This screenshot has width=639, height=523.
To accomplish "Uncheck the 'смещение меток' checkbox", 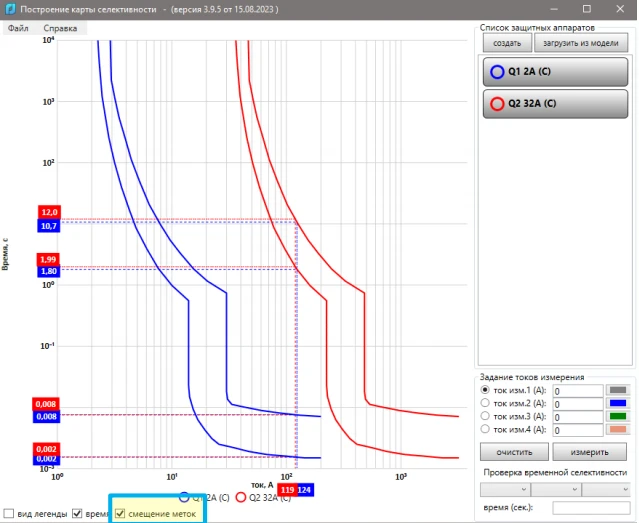I will pos(121,513).
